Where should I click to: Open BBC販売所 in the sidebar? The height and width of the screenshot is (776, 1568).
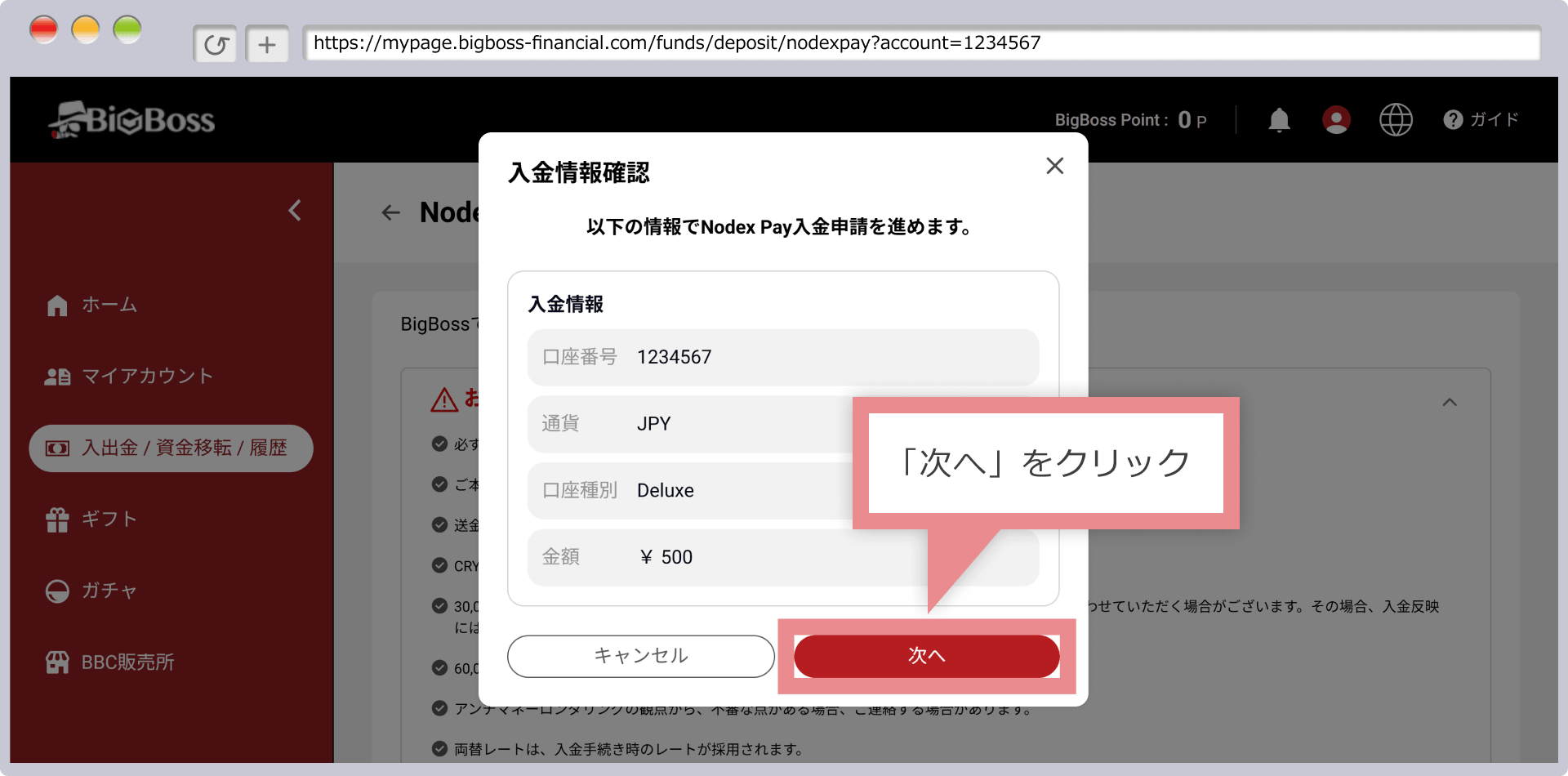[x=128, y=662]
